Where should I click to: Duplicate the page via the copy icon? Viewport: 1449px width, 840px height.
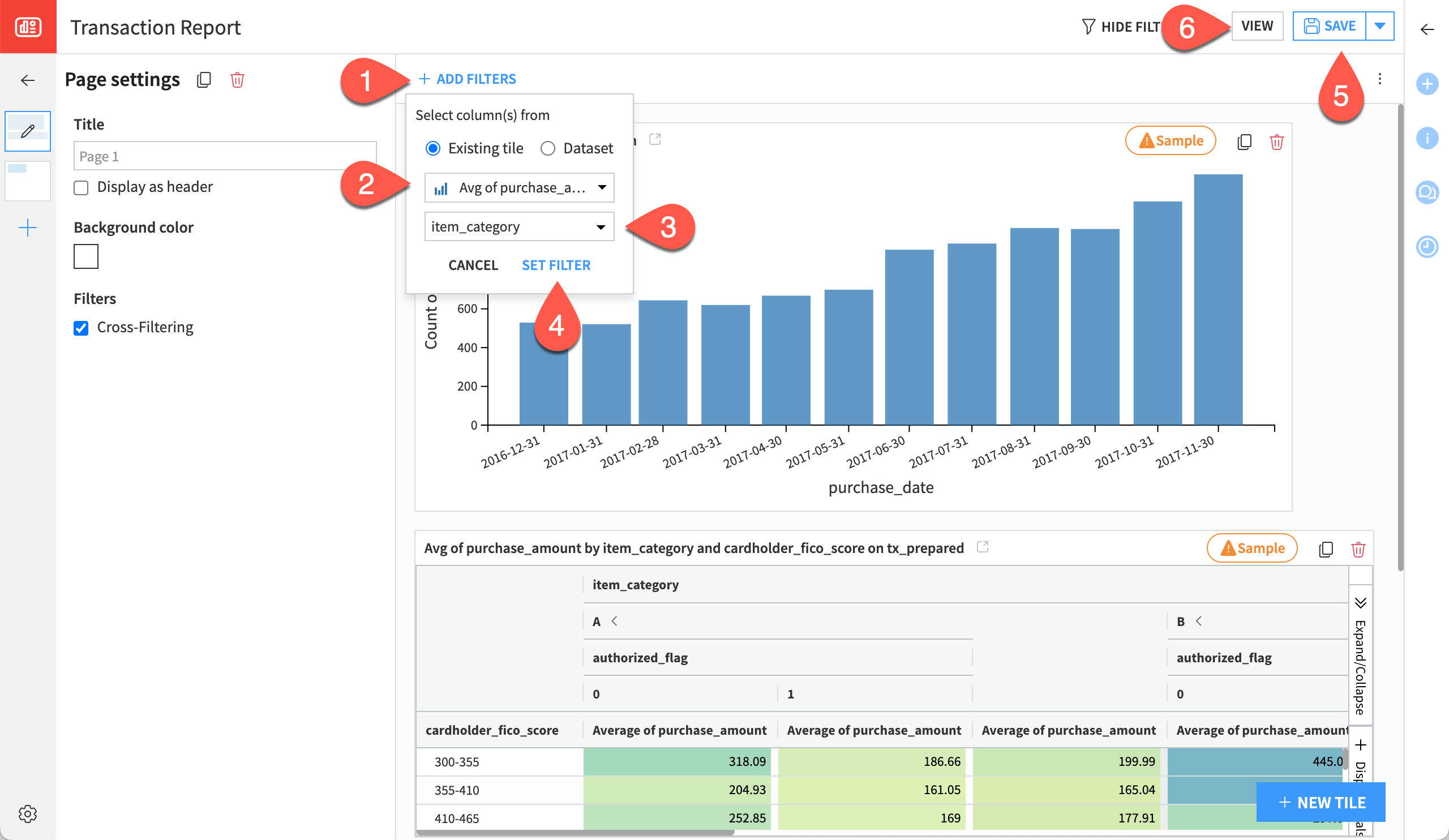pyautogui.click(x=204, y=80)
